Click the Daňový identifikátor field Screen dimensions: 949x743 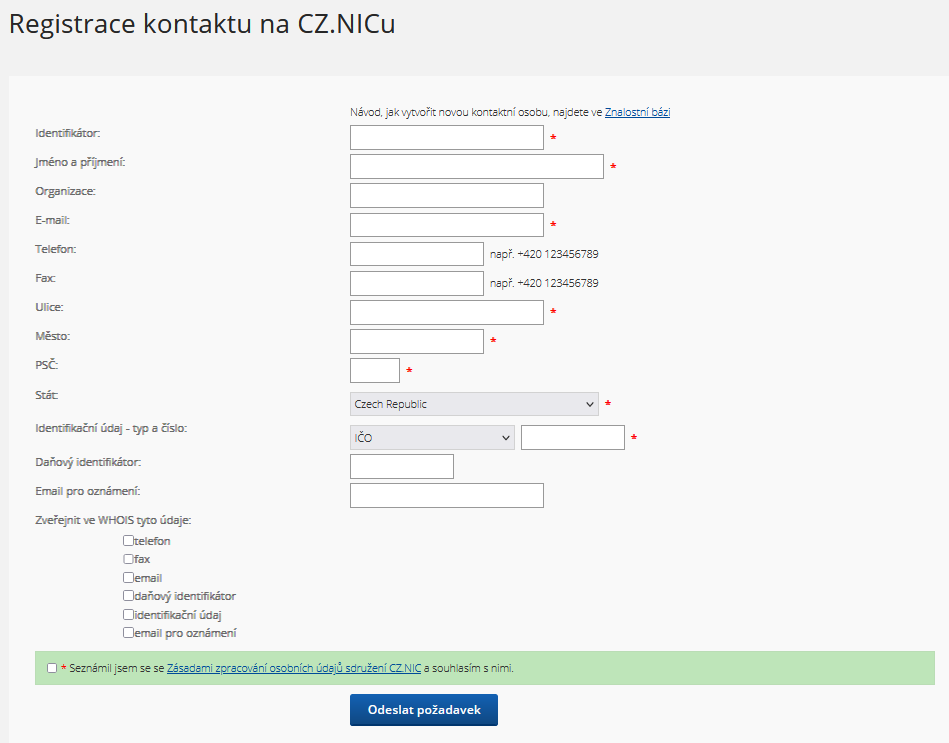click(401, 466)
